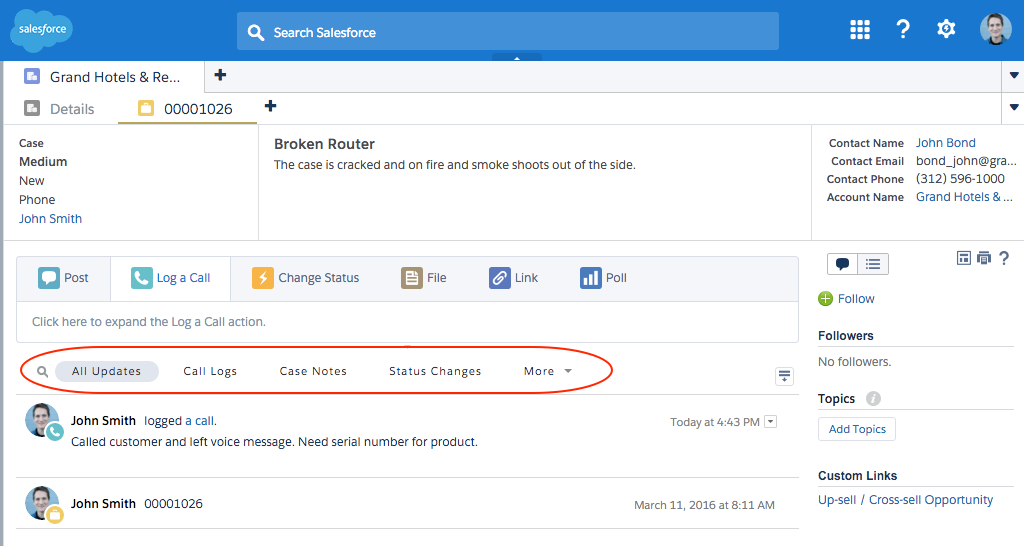Filter feed by All Updates
1024x546 pixels.
point(106,371)
